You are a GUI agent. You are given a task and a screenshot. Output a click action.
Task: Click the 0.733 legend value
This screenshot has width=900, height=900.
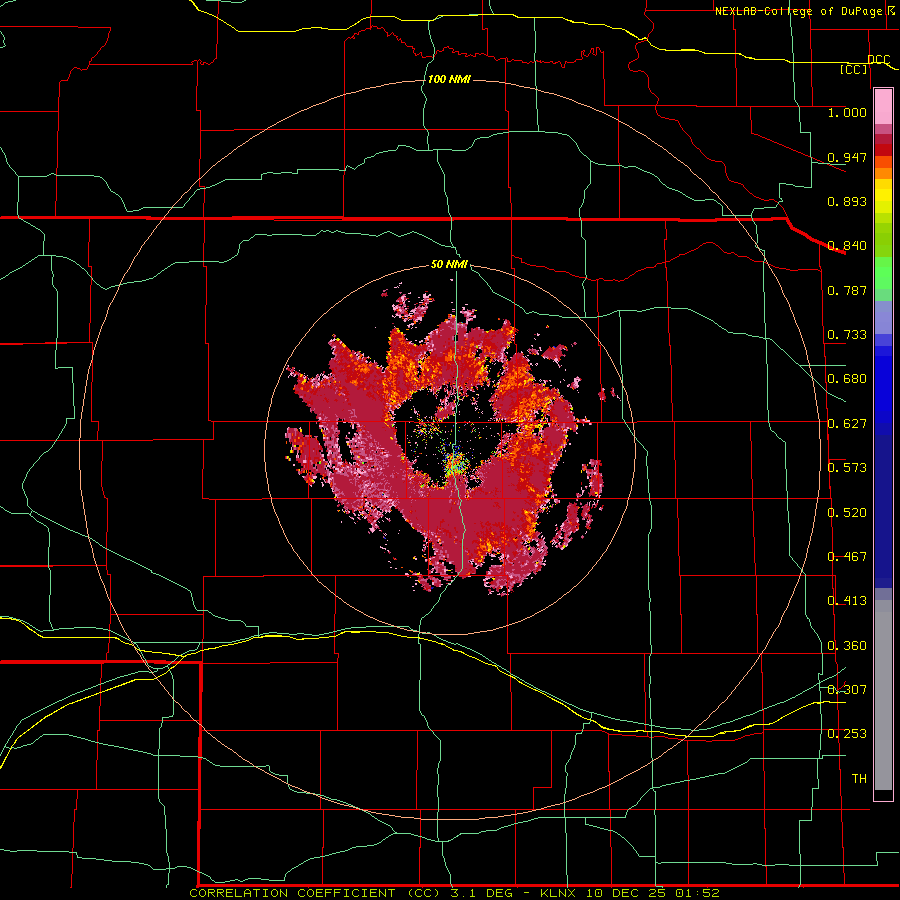[x=847, y=335]
